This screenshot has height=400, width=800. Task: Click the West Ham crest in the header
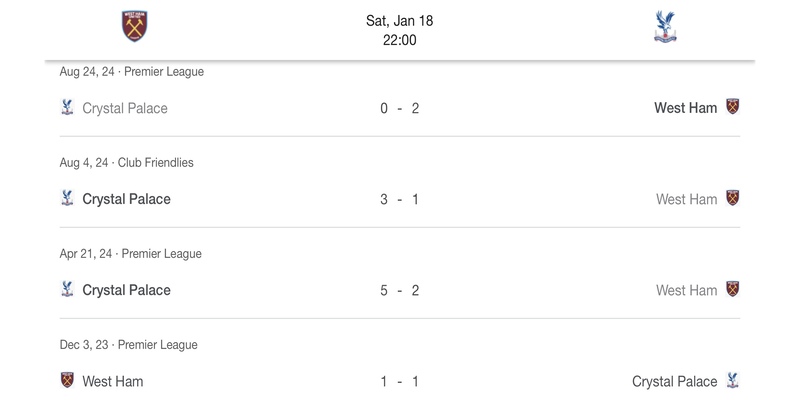tap(134, 27)
